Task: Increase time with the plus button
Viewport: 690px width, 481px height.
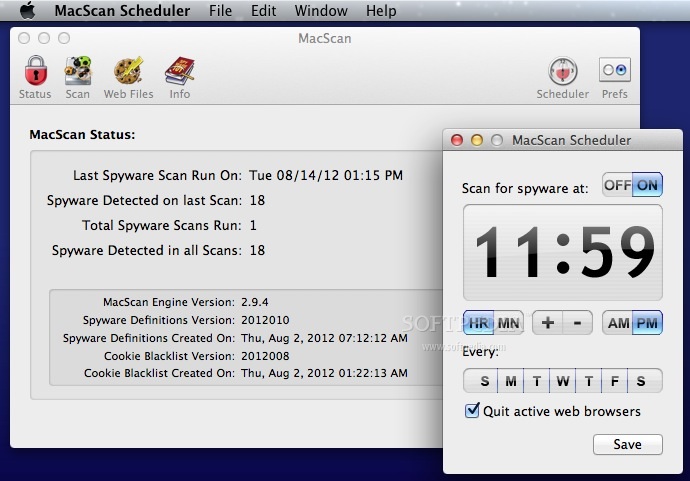Action: [547, 323]
